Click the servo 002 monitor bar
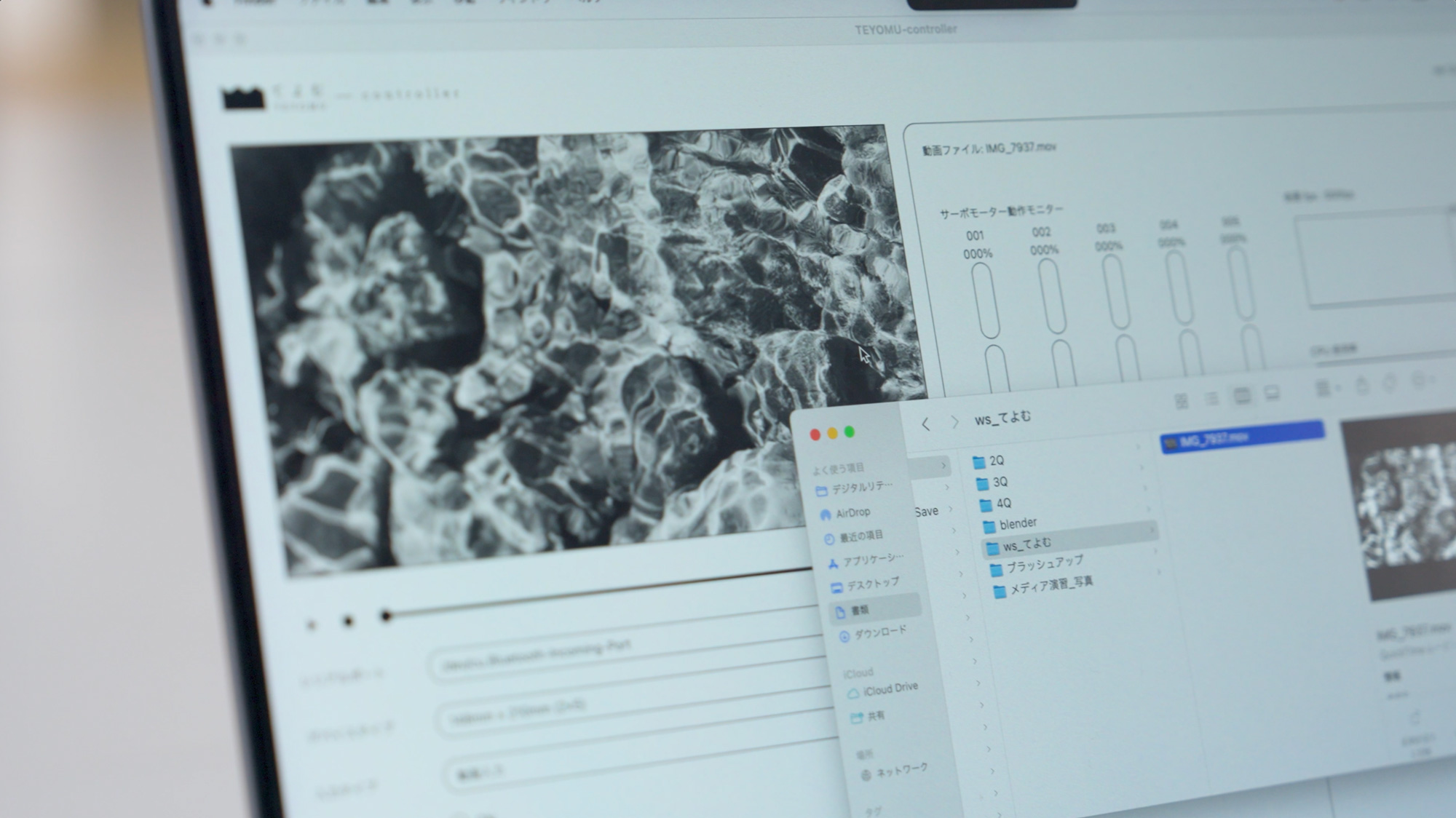1456x818 pixels. tap(1051, 296)
